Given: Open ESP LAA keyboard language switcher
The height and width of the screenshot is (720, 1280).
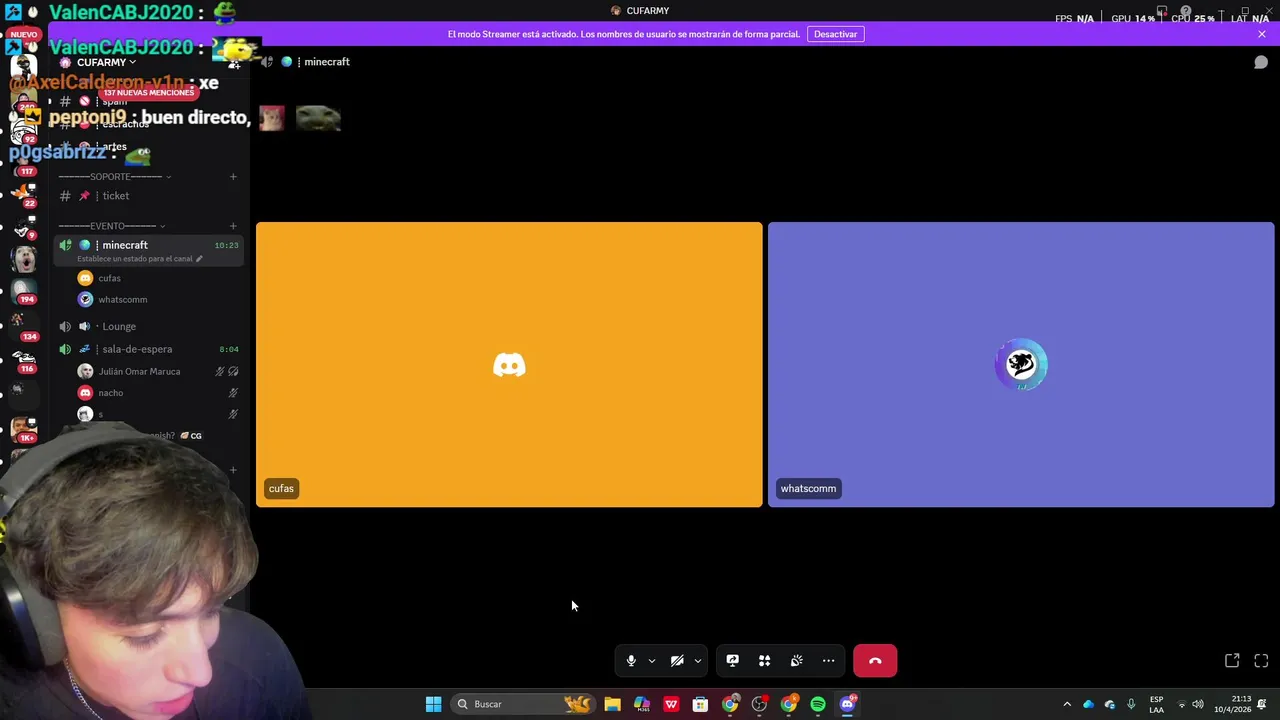Looking at the screenshot, I should (x=1156, y=704).
